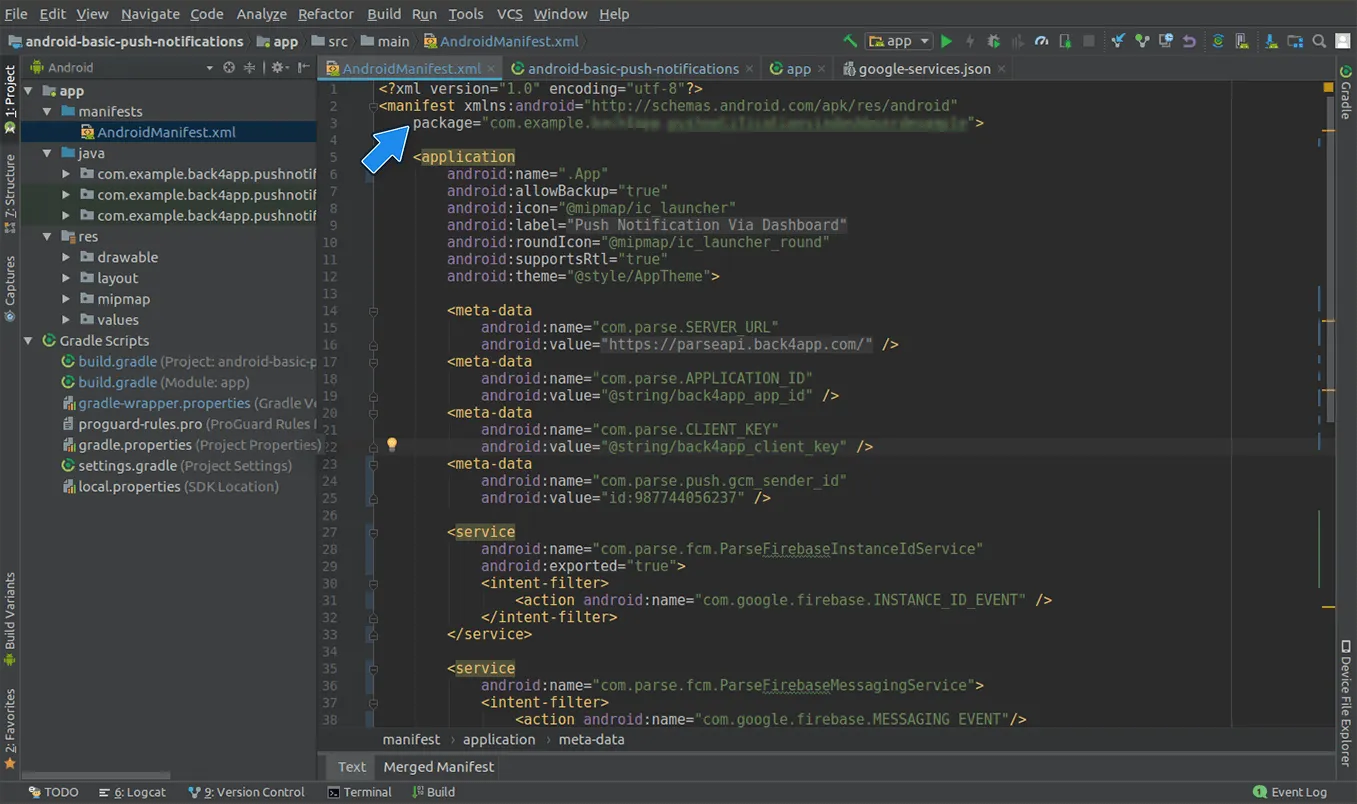Run the app with the green play icon

(x=946, y=41)
